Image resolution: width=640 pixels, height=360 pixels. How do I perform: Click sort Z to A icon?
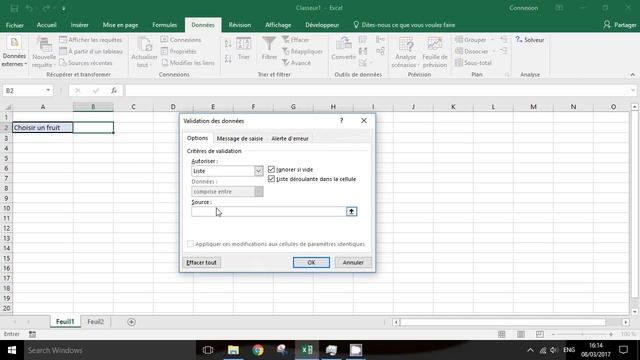(228, 59)
